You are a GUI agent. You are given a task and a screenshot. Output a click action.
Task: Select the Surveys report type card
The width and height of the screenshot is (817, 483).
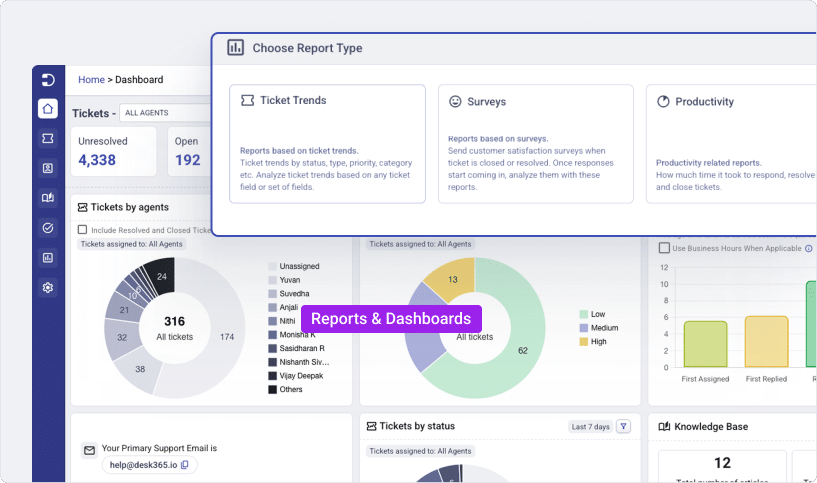[x=536, y=144]
